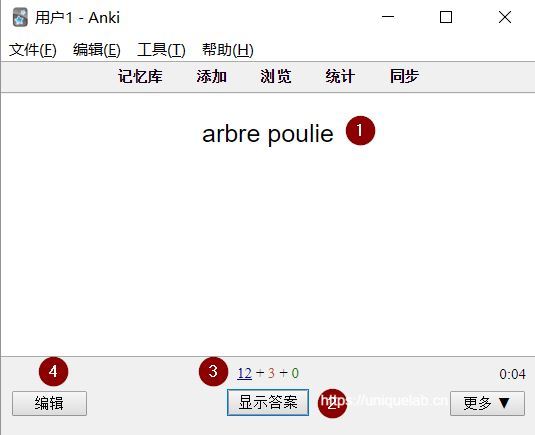The image size is (535, 435).
Task: Click the Anki app icon in title bar
Action: click(x=20, y=17)
